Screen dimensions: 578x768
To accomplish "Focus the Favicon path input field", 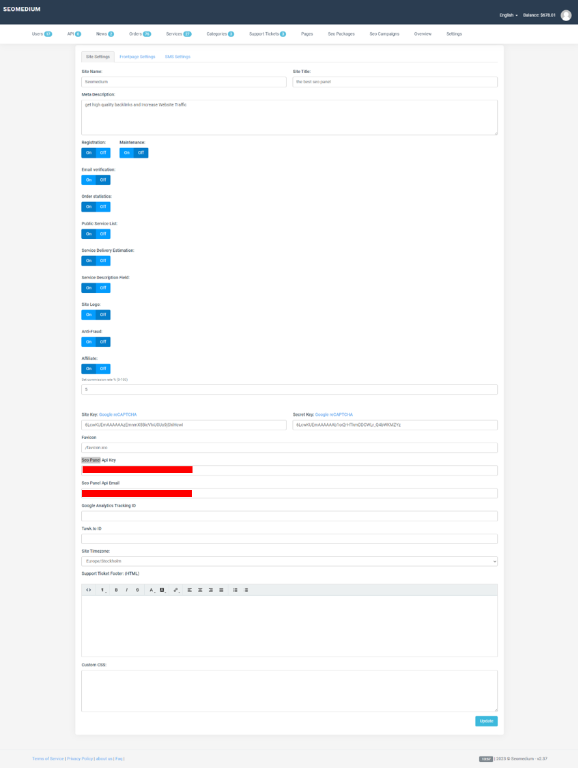I will tap(289, 448).
